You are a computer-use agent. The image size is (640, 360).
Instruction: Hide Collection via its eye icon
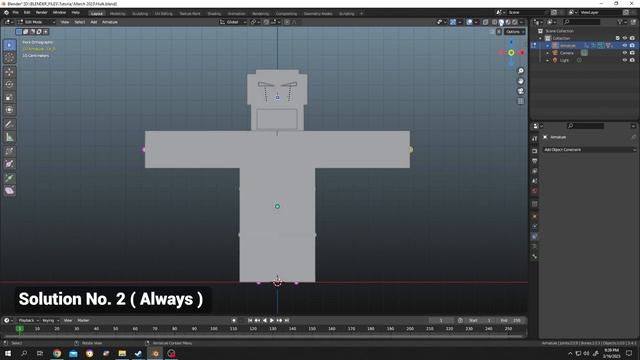click(x=624, y=38)
